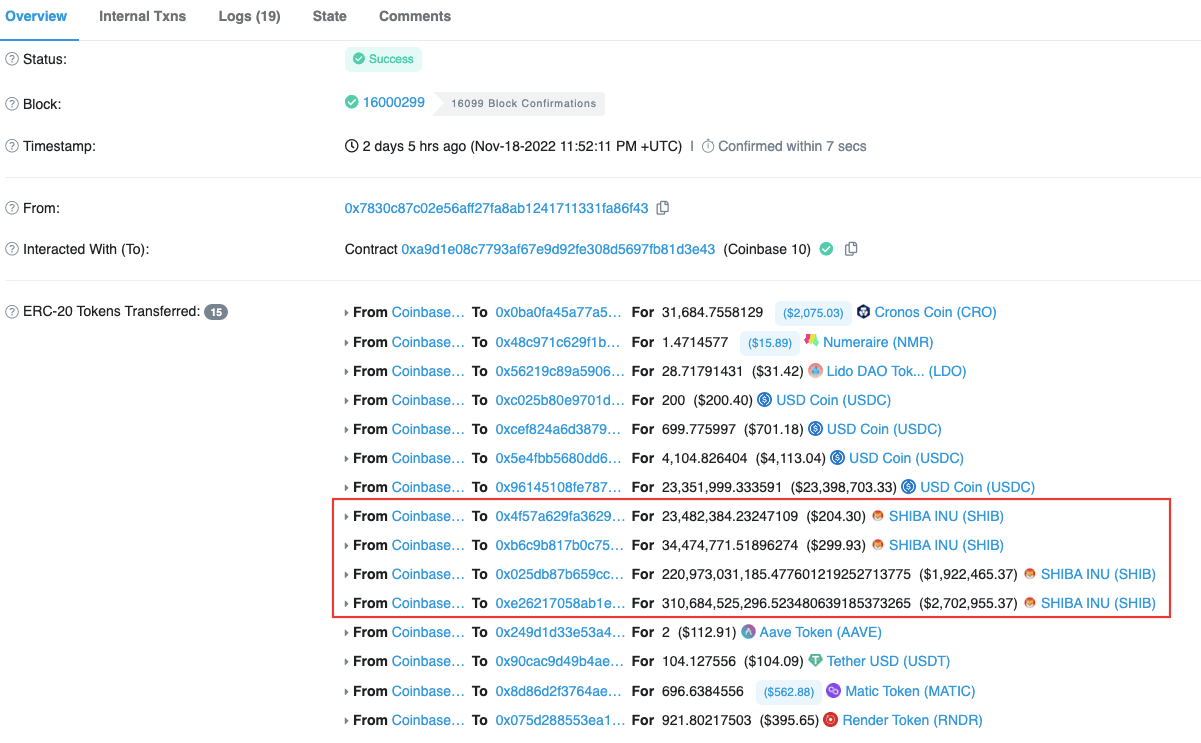
Task: Open sender address 0x7830c87c02e56aff27fa8ab1241711331fa86f43
Action: pyautogui.click(x=497, y=208)
